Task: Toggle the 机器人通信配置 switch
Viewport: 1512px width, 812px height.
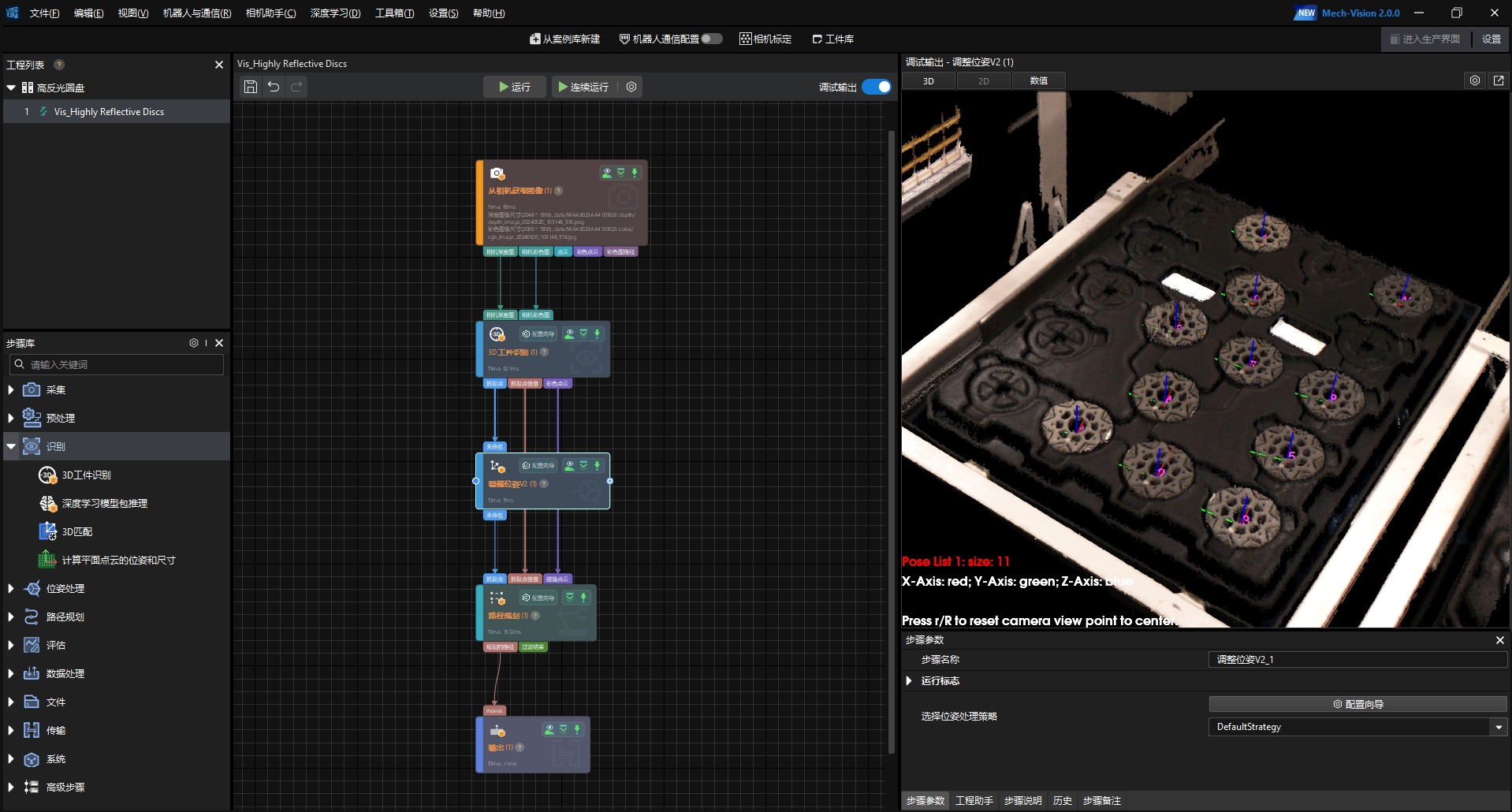Action: [x=711, y=39]
